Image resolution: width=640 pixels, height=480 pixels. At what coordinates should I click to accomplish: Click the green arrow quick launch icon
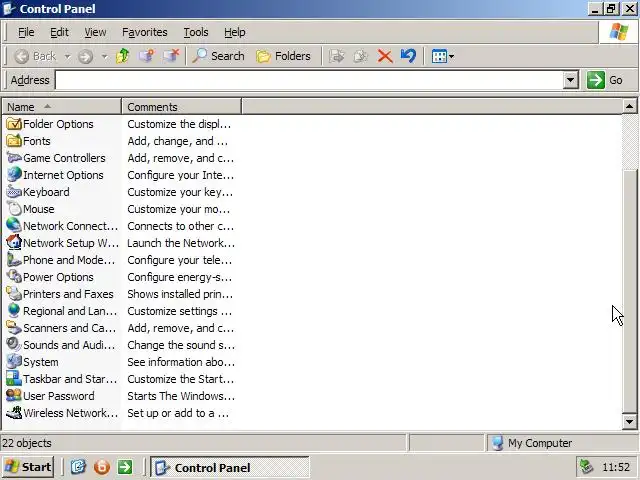125,467
